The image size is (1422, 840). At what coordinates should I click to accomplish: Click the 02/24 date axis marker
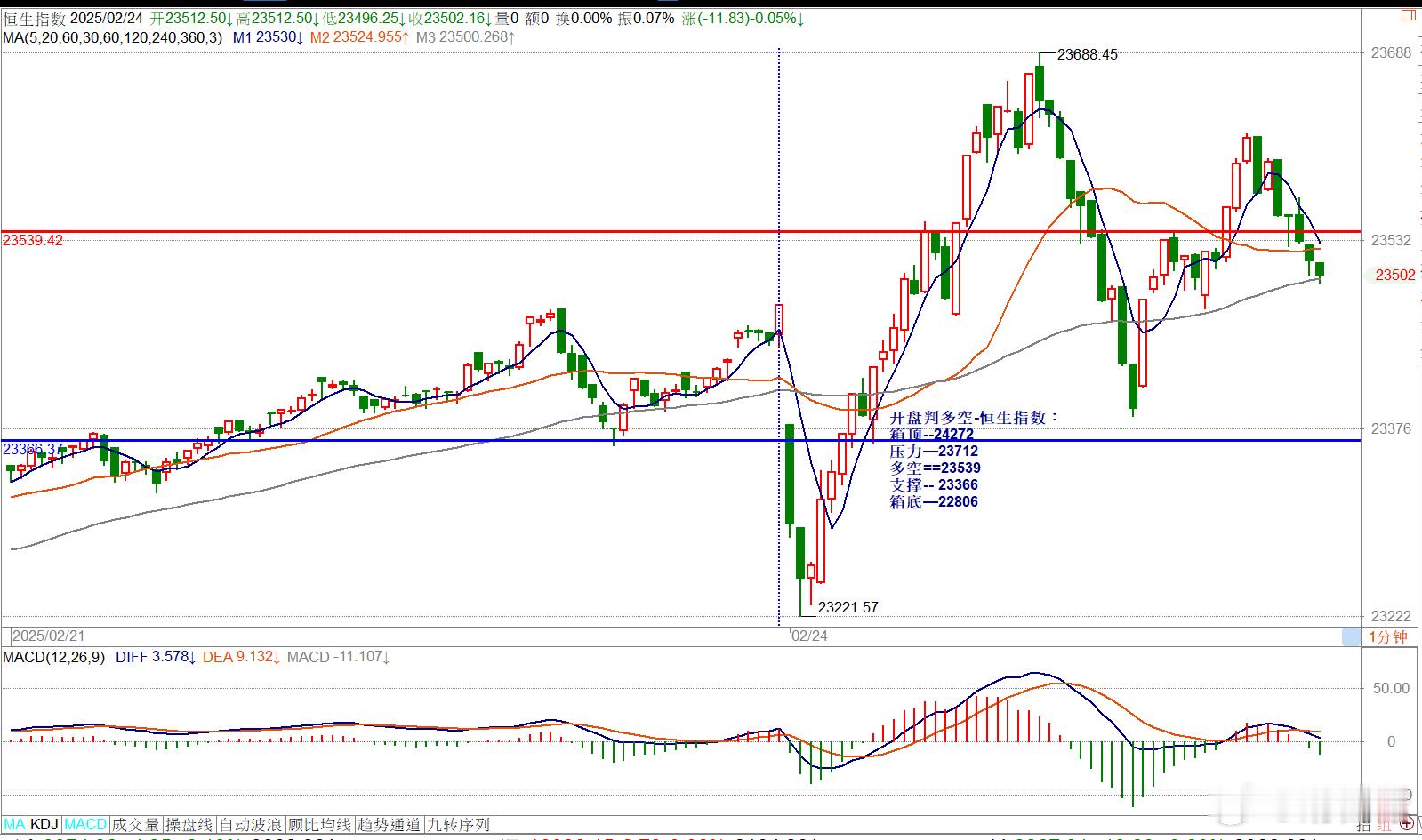coord(809,636)
